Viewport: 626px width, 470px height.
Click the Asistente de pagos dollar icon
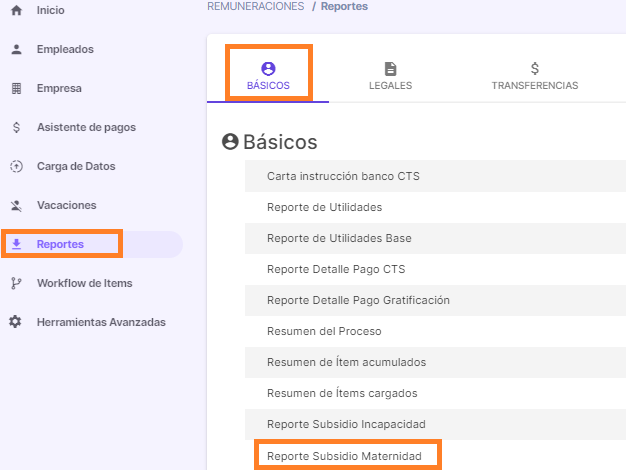click(16, 127)
